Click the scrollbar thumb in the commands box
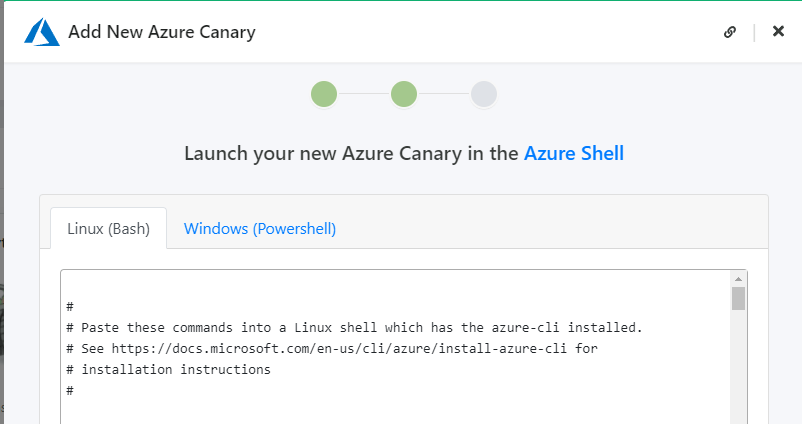 pos(738,299)
